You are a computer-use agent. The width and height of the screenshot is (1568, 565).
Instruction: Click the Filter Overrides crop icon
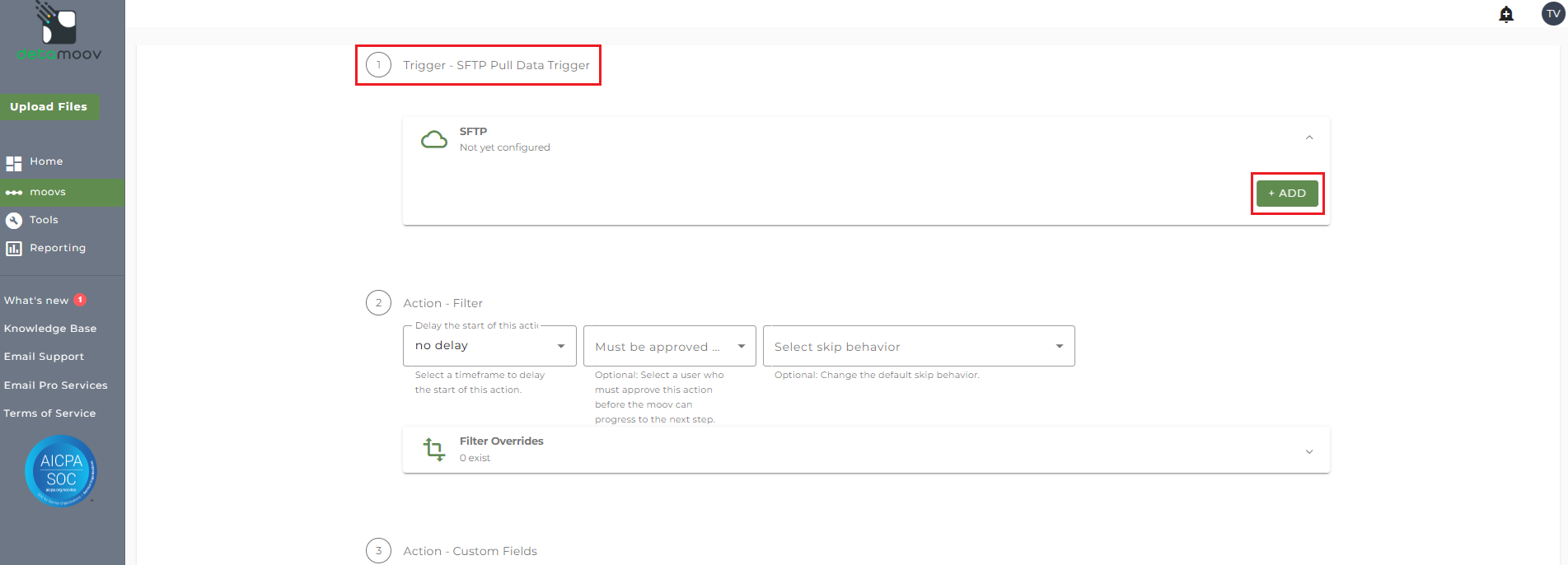434,449
